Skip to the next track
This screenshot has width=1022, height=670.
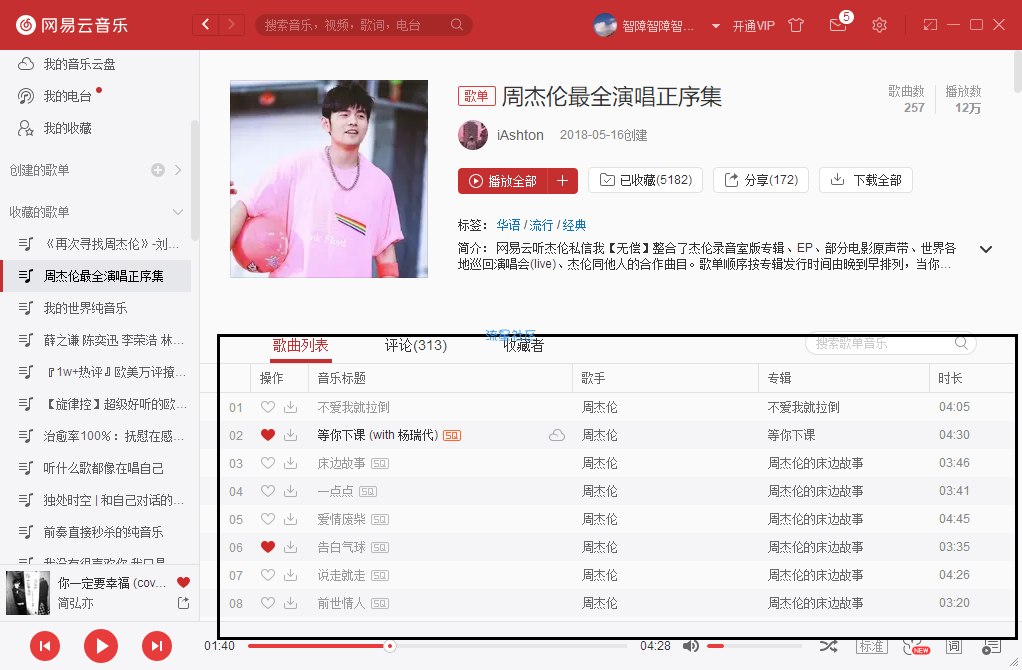[157, 646]
